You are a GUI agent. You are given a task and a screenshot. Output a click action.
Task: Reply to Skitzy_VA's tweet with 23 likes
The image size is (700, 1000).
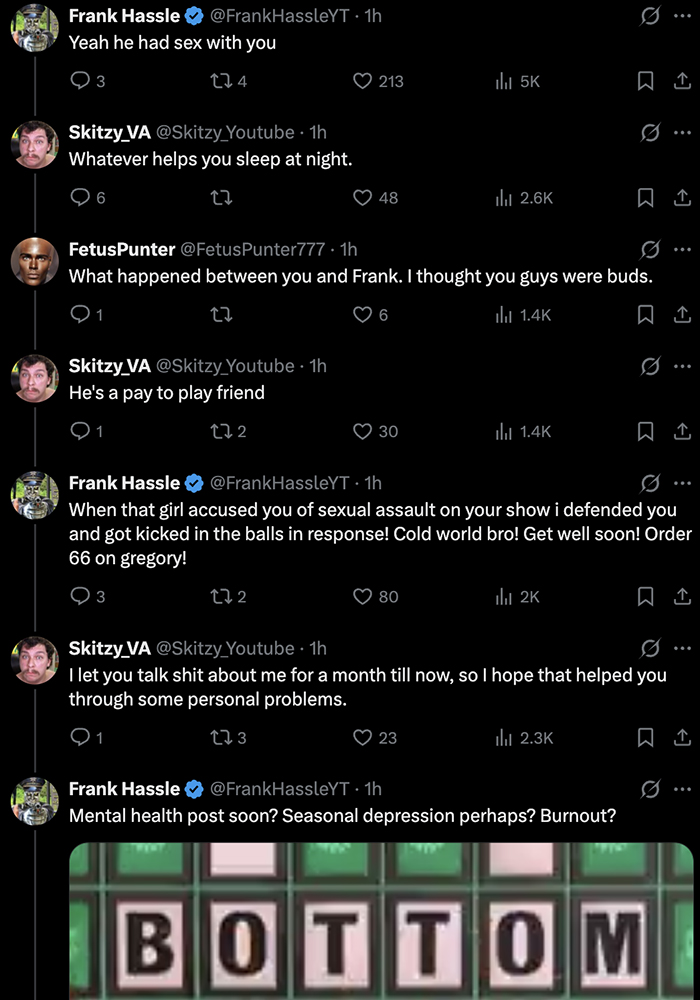click(80, 738)
